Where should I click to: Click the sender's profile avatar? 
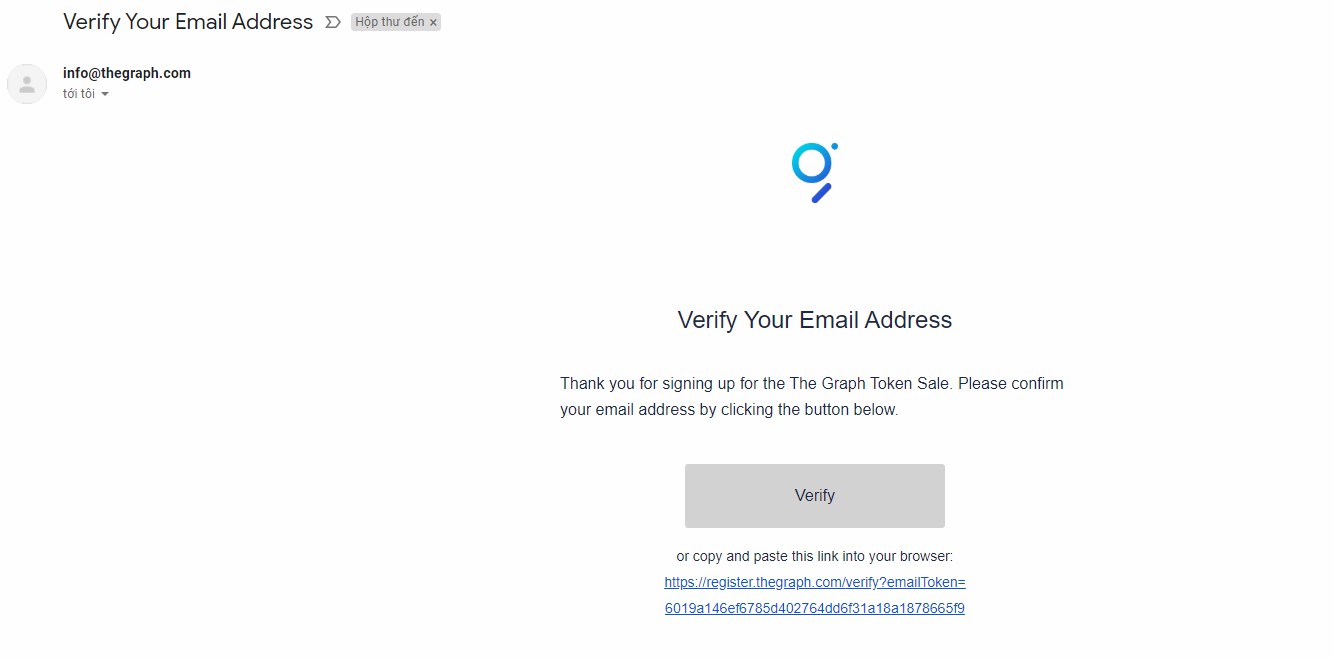click(x=27, y=84)
